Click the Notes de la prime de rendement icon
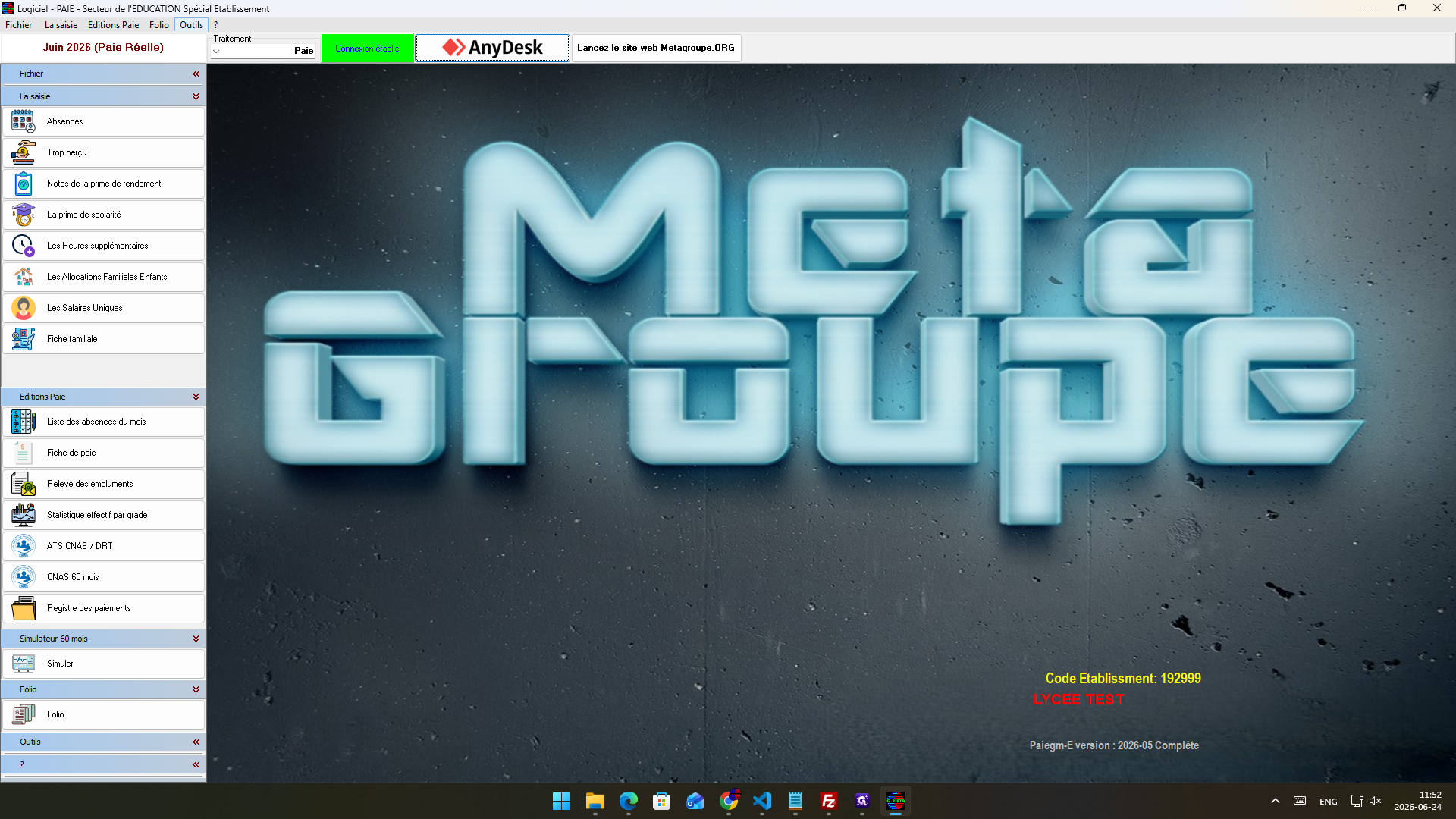The width and height of the screenshot is (1456, 819). tap(24, 184)
